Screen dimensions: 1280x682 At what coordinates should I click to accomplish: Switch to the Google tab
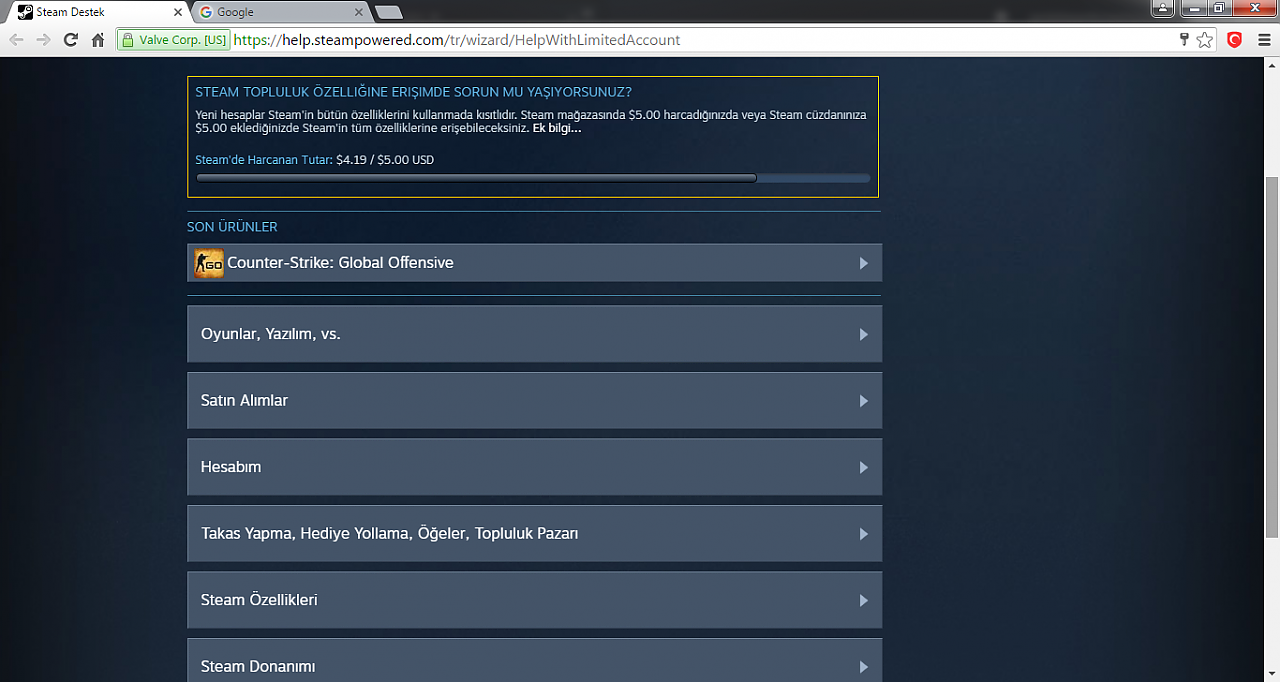tap(280, 12)
